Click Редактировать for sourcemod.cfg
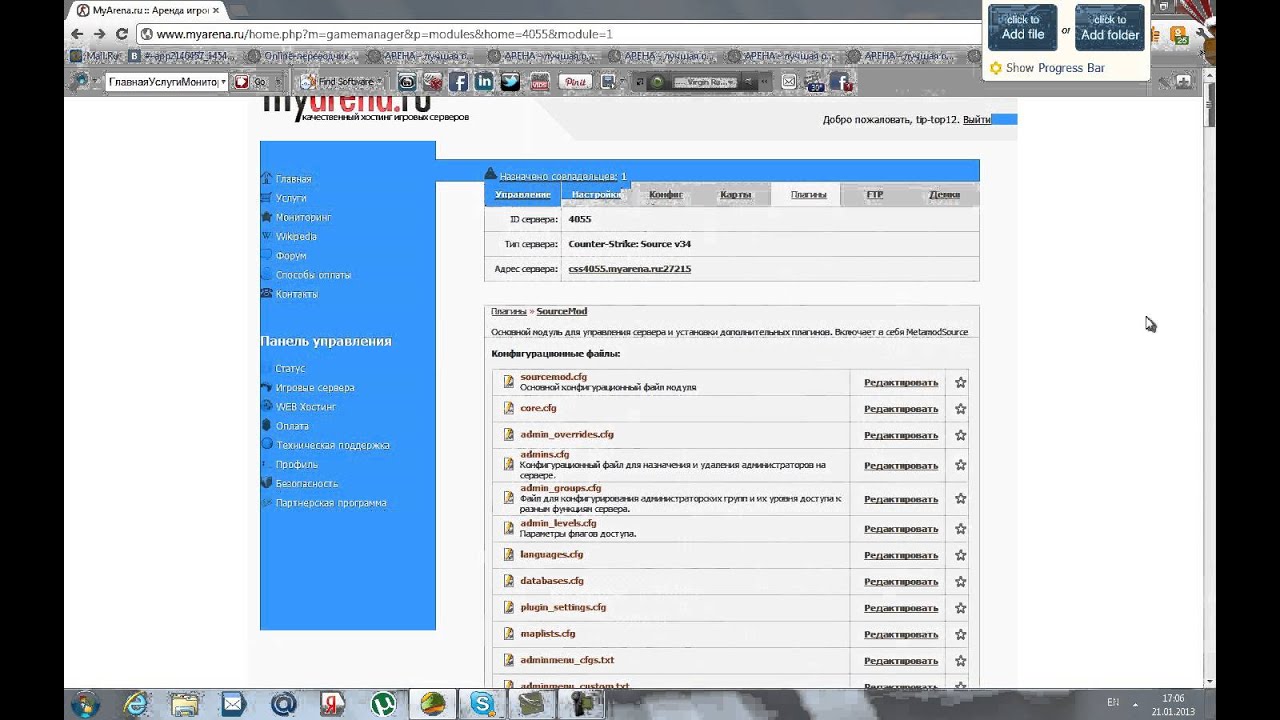 tap(901, 383)
